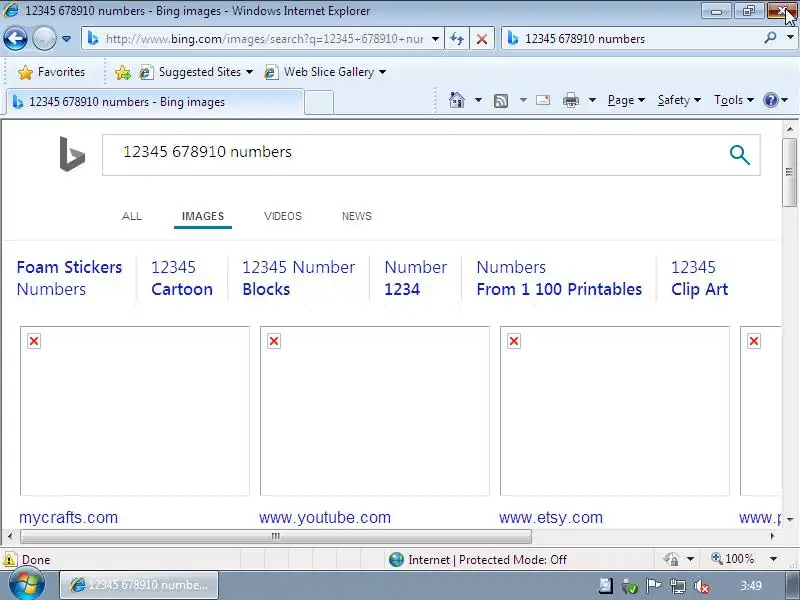Open 'Number 1234' related search
The height and width of the screenshot is (600, 800).
pyautogui.click(x=416, y=278)
